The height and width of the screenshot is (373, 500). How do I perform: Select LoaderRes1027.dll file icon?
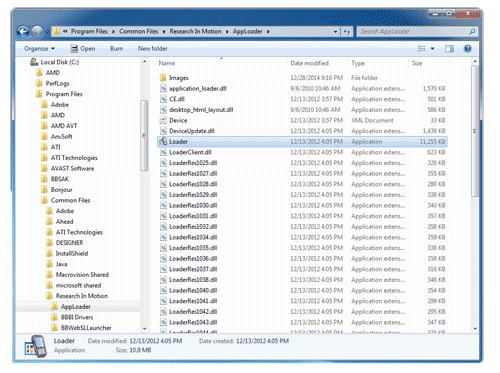coord(163,174)
